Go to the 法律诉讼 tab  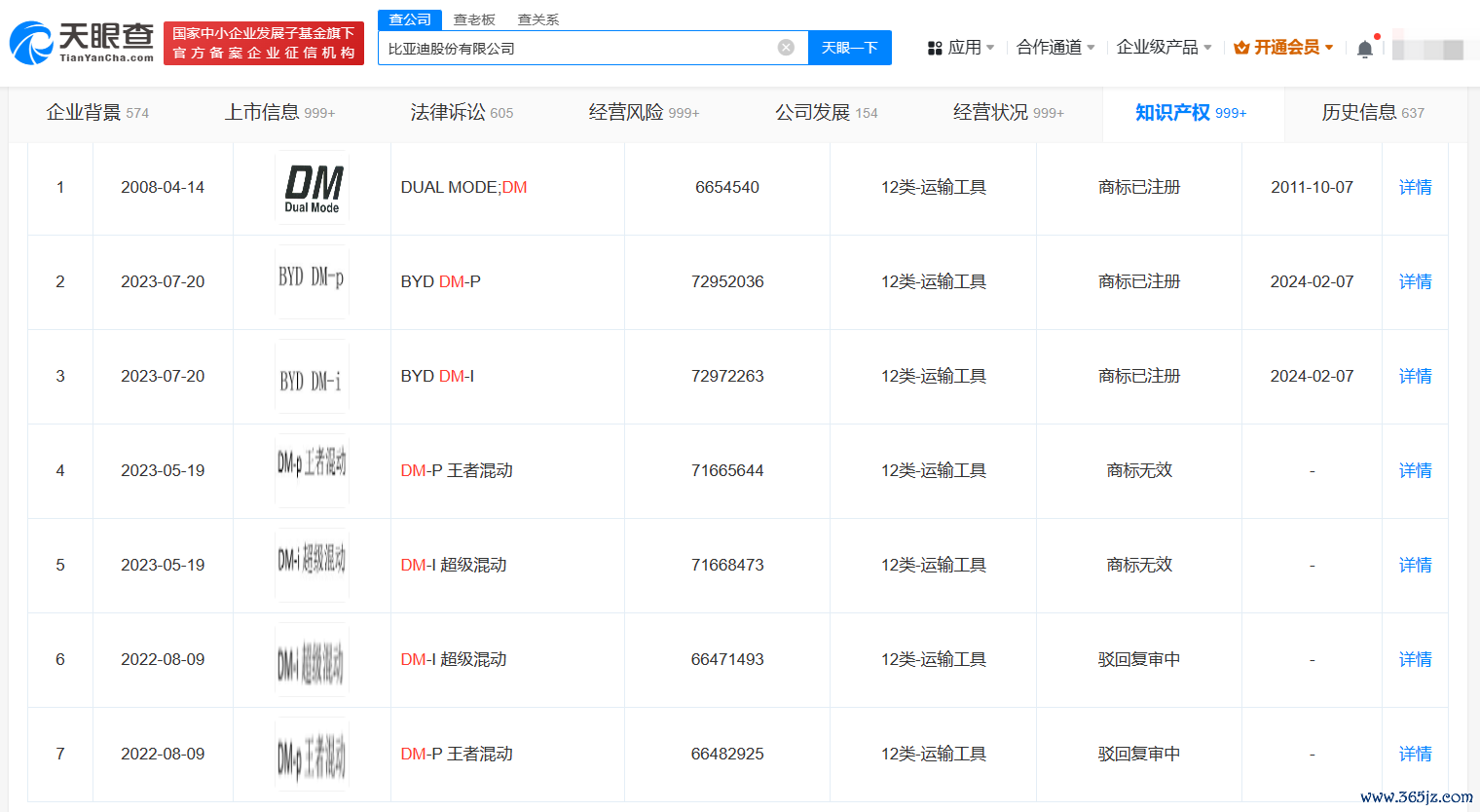tap(461, 113)
